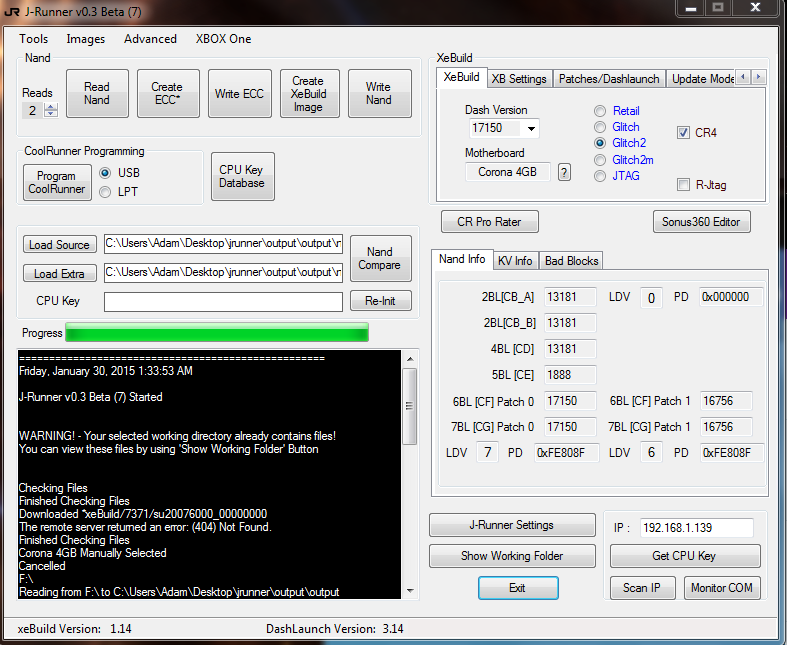787x645 pixels.
Task: Click 7BL [CG] Patch 0 value 17150
Action: (x=570, y=427)
